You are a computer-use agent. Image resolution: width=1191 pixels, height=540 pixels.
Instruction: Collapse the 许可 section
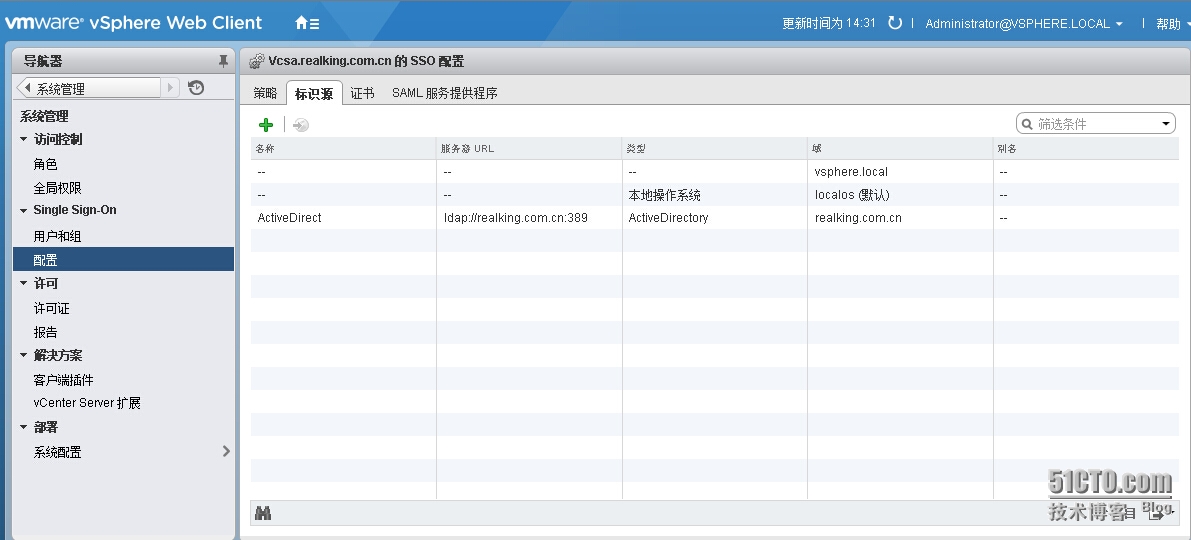pyautogui.click(x=24, y=283)
